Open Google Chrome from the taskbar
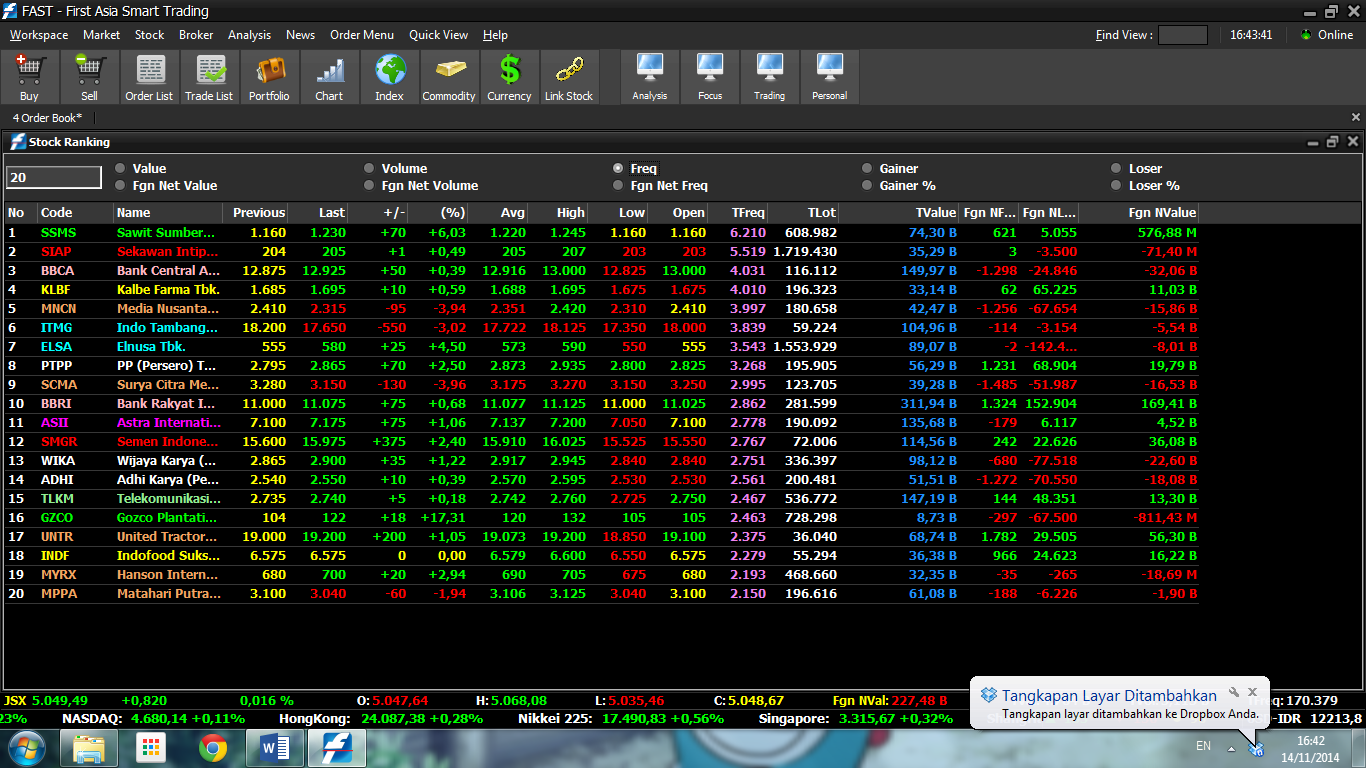The image size is (1366, 768). (x=212, y=748)
